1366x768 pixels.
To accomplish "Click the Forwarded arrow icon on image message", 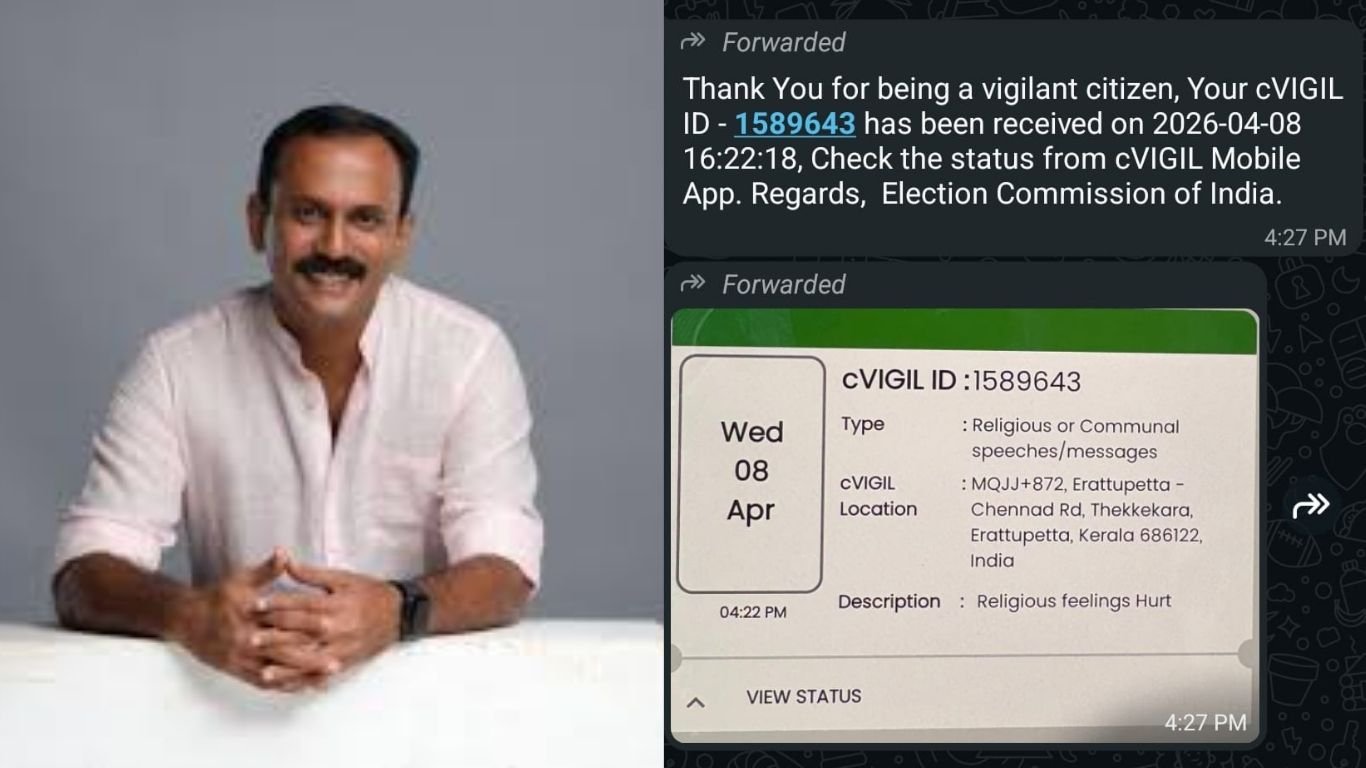I will 692,284.
